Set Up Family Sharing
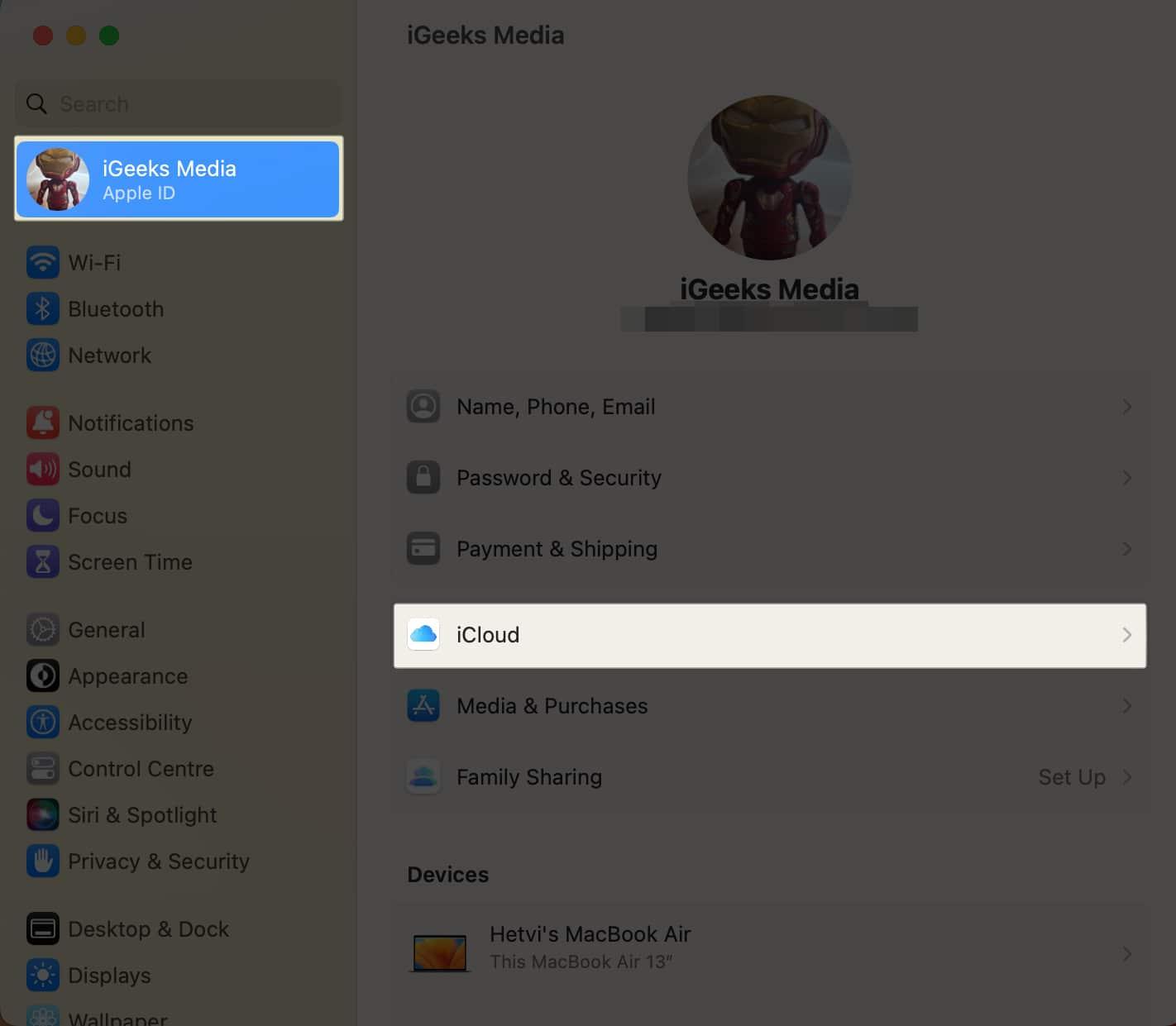 (1072, 777)
